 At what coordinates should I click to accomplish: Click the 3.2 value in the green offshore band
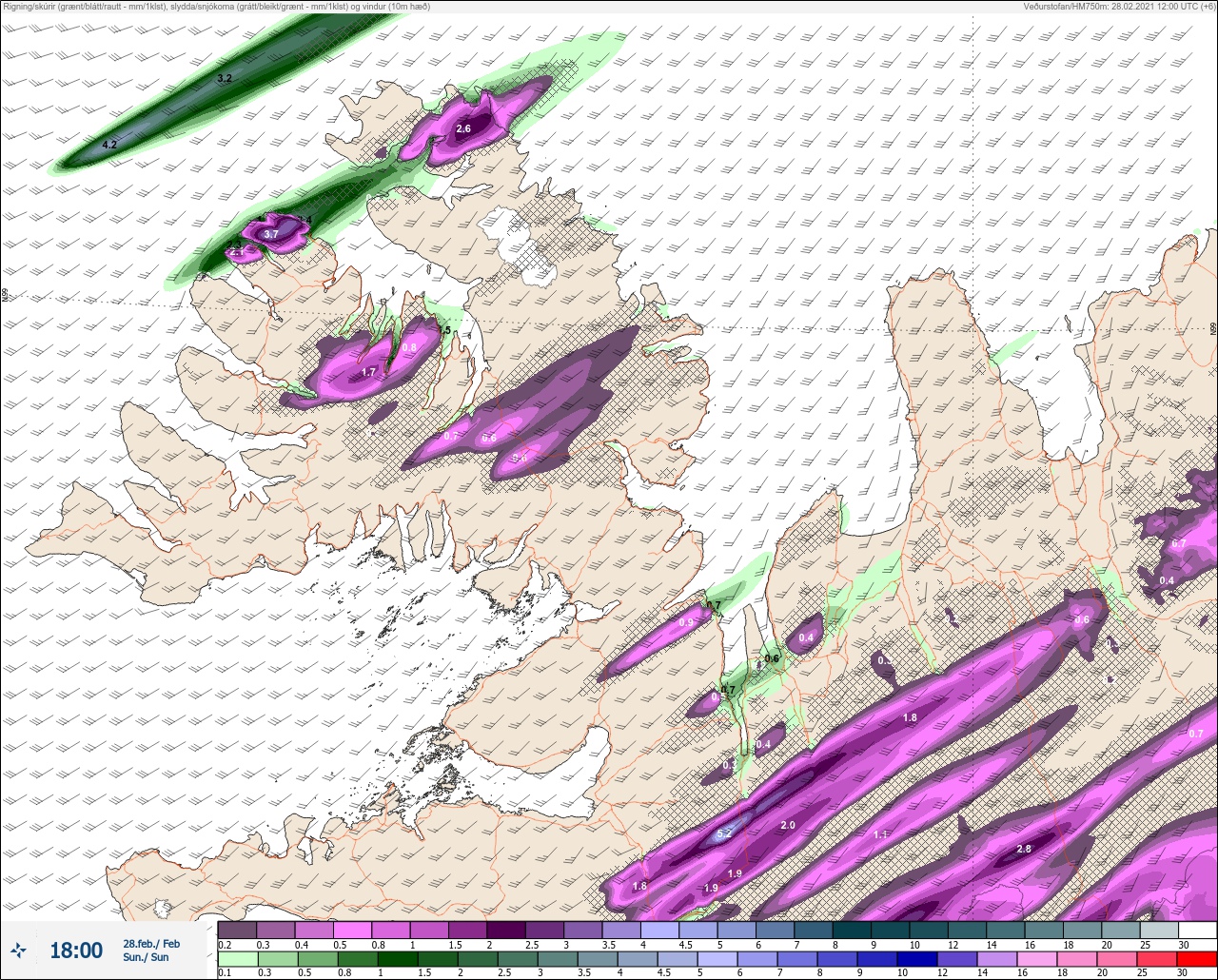tap(225, 78)
